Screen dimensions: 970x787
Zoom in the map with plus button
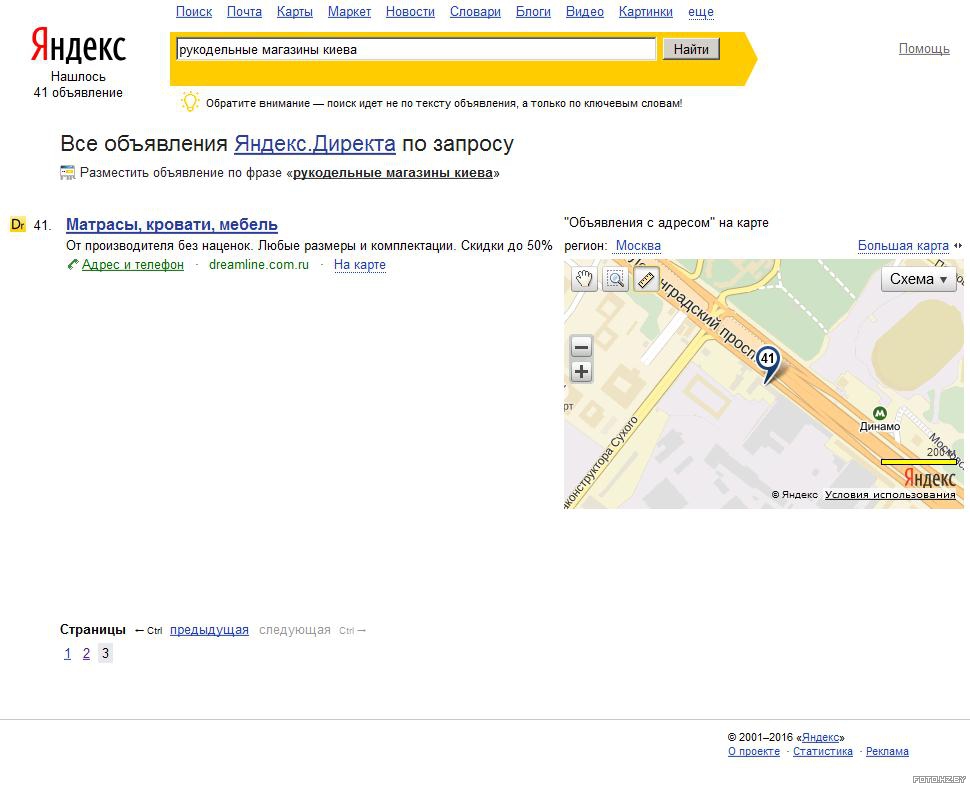pyautogui.click(x=581, y=372)
